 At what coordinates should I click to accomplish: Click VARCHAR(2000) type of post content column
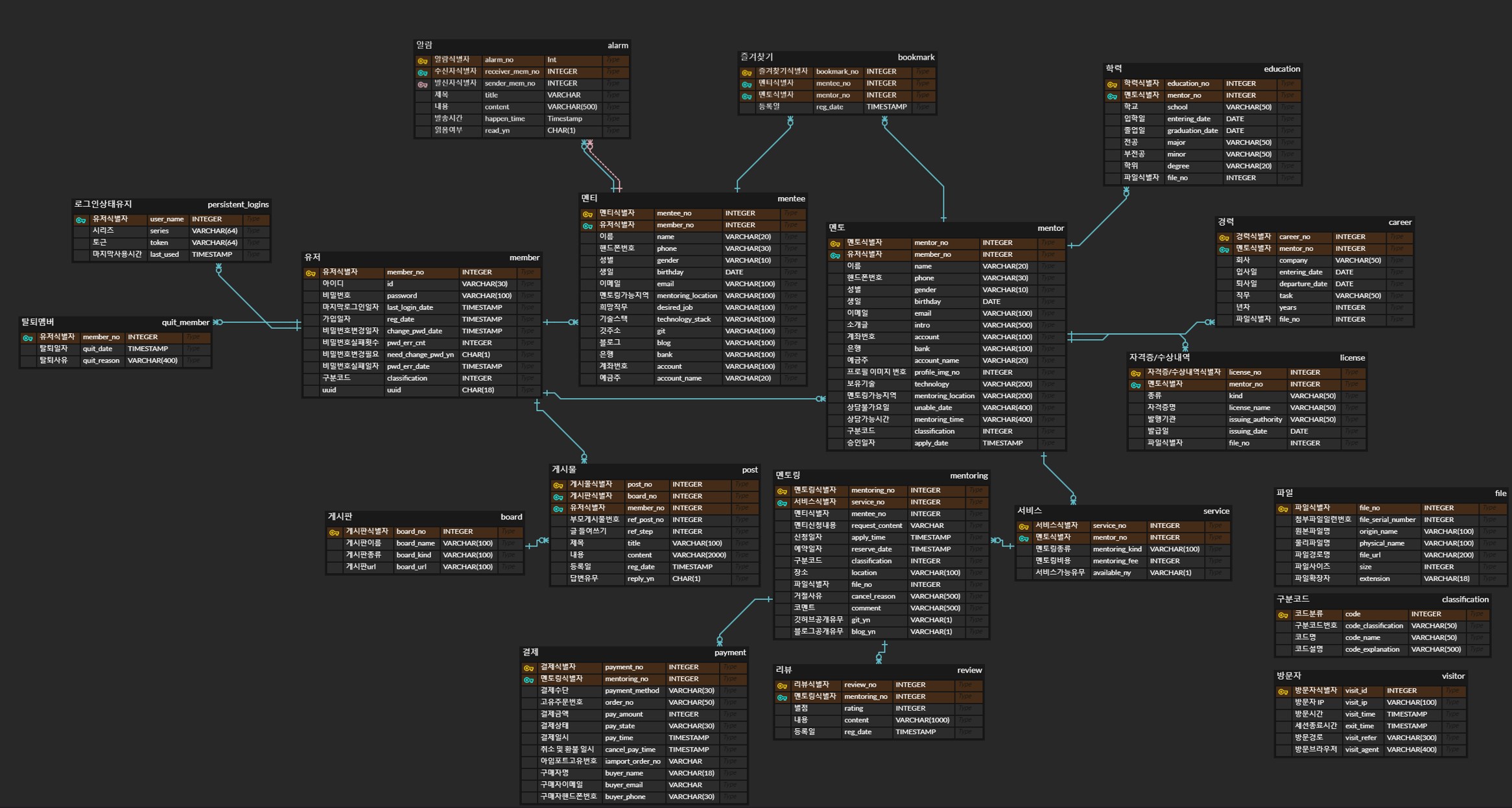click(x=698, y=555)
